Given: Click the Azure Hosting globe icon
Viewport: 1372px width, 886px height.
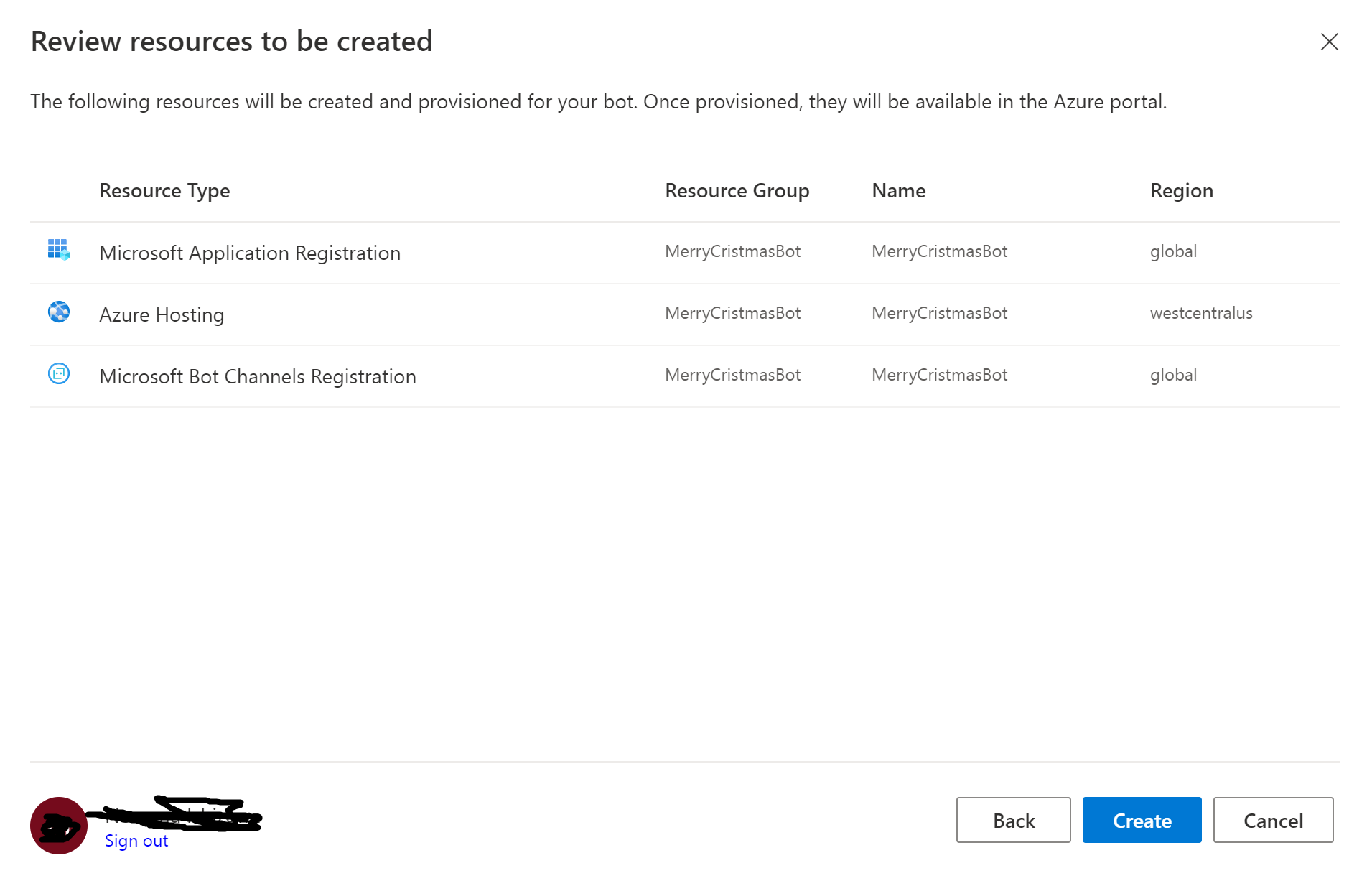Looking at the screenshot, I should coord(58,312).
